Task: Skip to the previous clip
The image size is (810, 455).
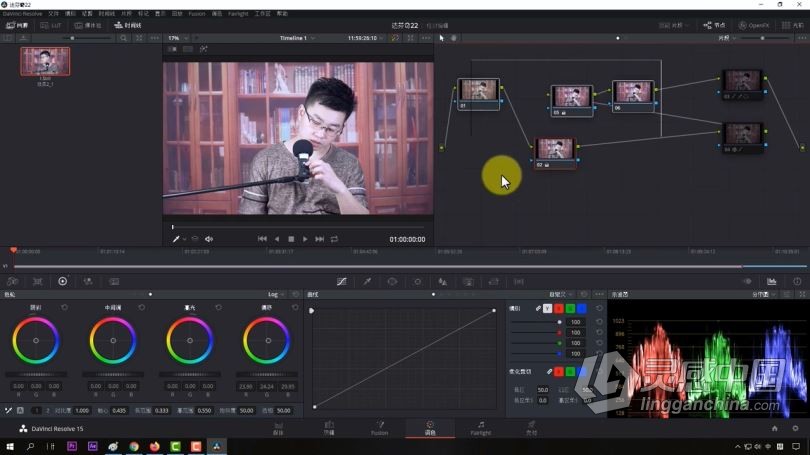Action: click(x=262, y=239)
